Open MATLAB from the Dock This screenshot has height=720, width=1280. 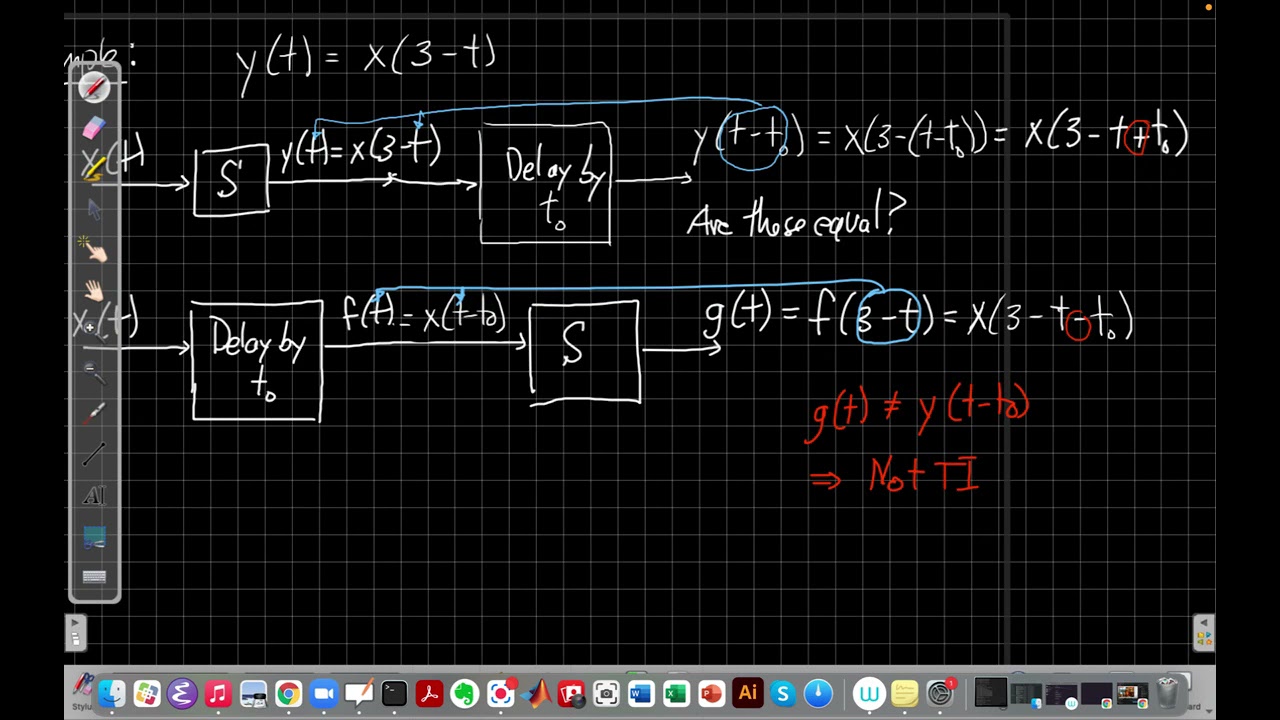[x=537, y=693]
